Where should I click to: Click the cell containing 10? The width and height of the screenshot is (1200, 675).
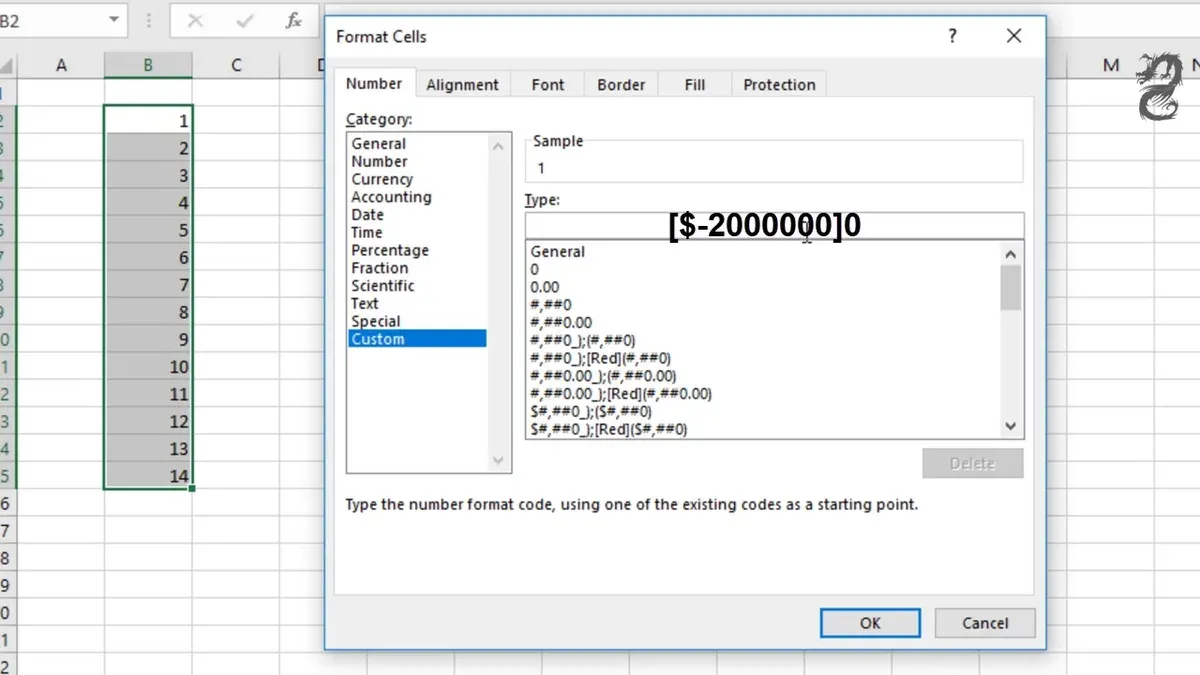[148, 367]
